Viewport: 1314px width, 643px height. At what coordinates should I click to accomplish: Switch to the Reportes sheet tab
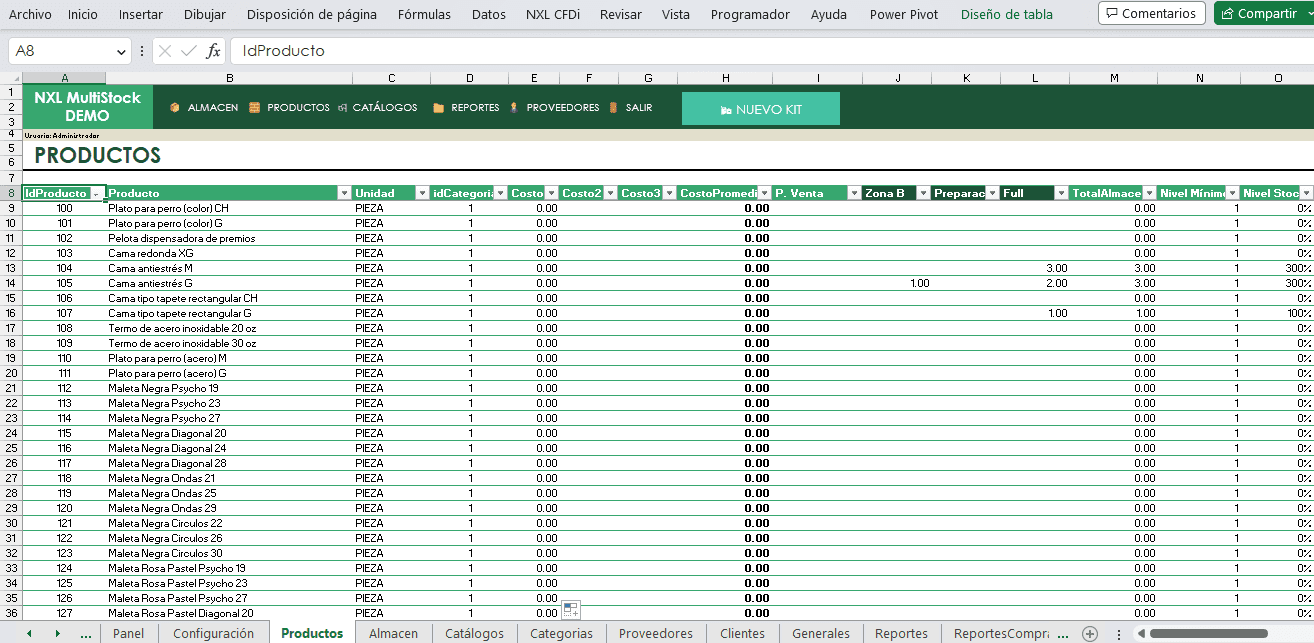[901, 634]
